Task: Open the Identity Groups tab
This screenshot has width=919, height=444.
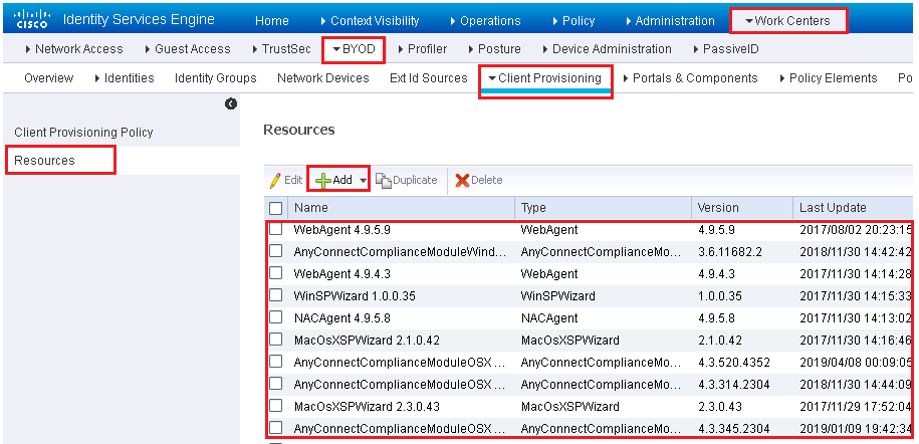Action: 216,78
